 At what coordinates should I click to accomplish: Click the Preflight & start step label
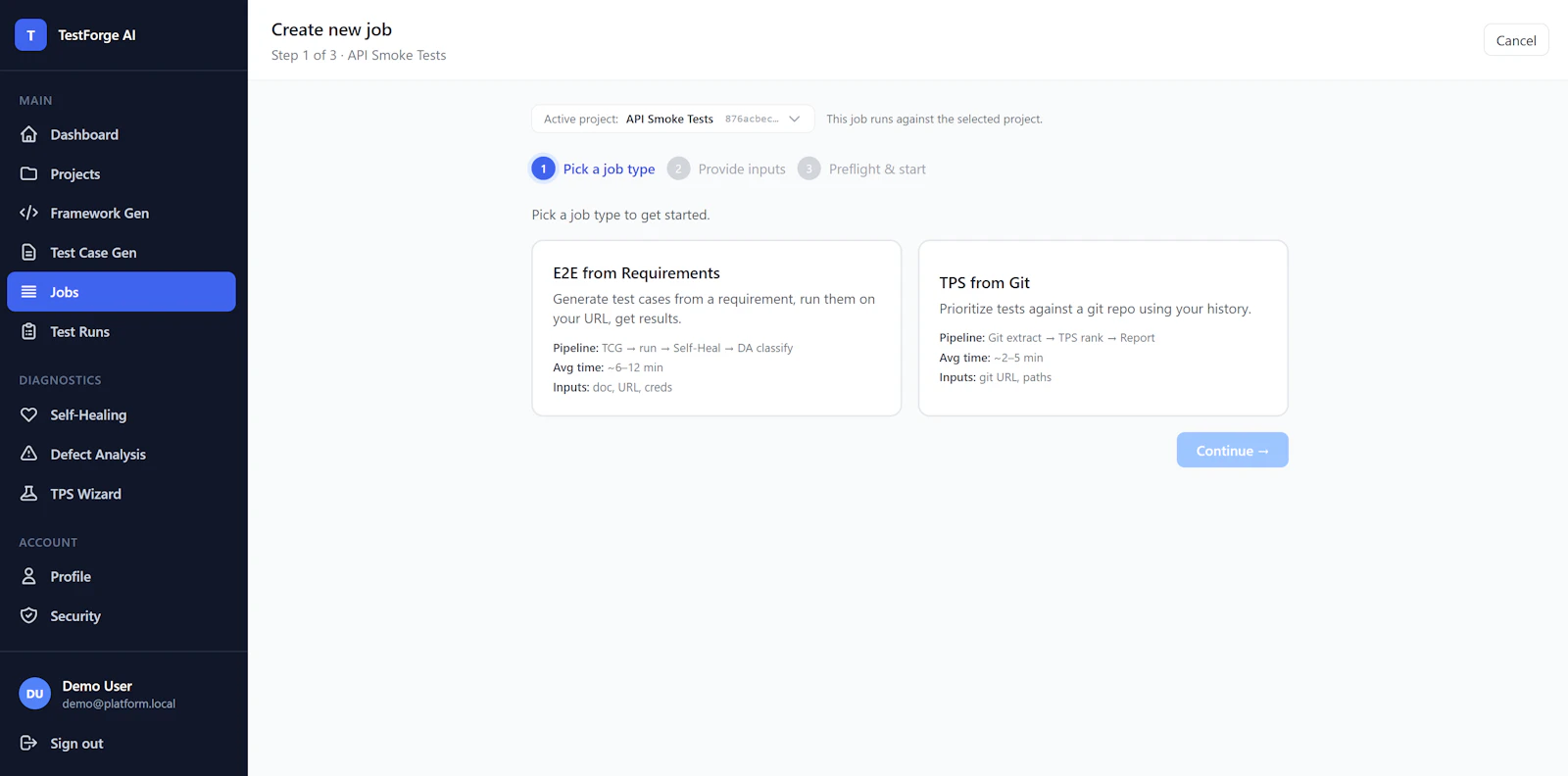[877, 169]
